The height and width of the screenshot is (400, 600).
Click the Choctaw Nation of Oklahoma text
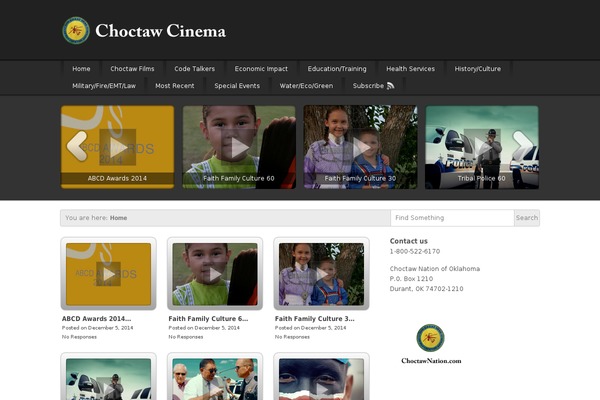435,269
